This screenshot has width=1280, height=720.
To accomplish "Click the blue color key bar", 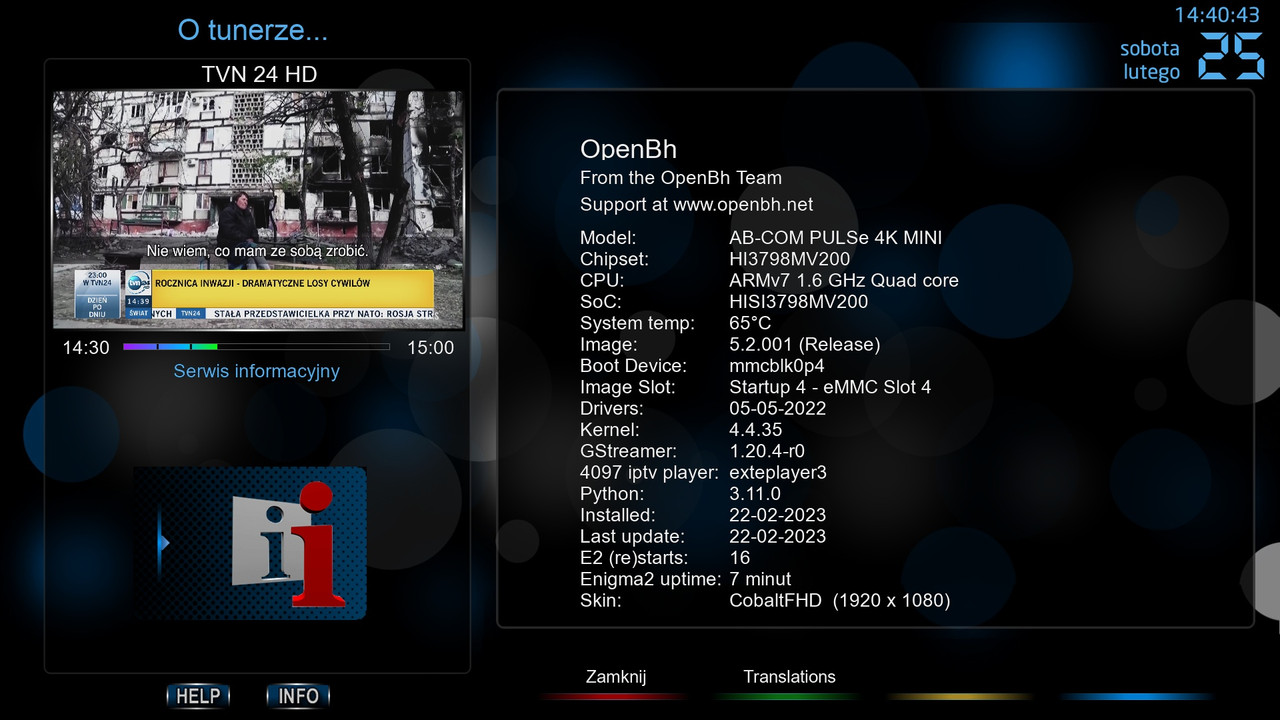I will tap(1136, 696).
